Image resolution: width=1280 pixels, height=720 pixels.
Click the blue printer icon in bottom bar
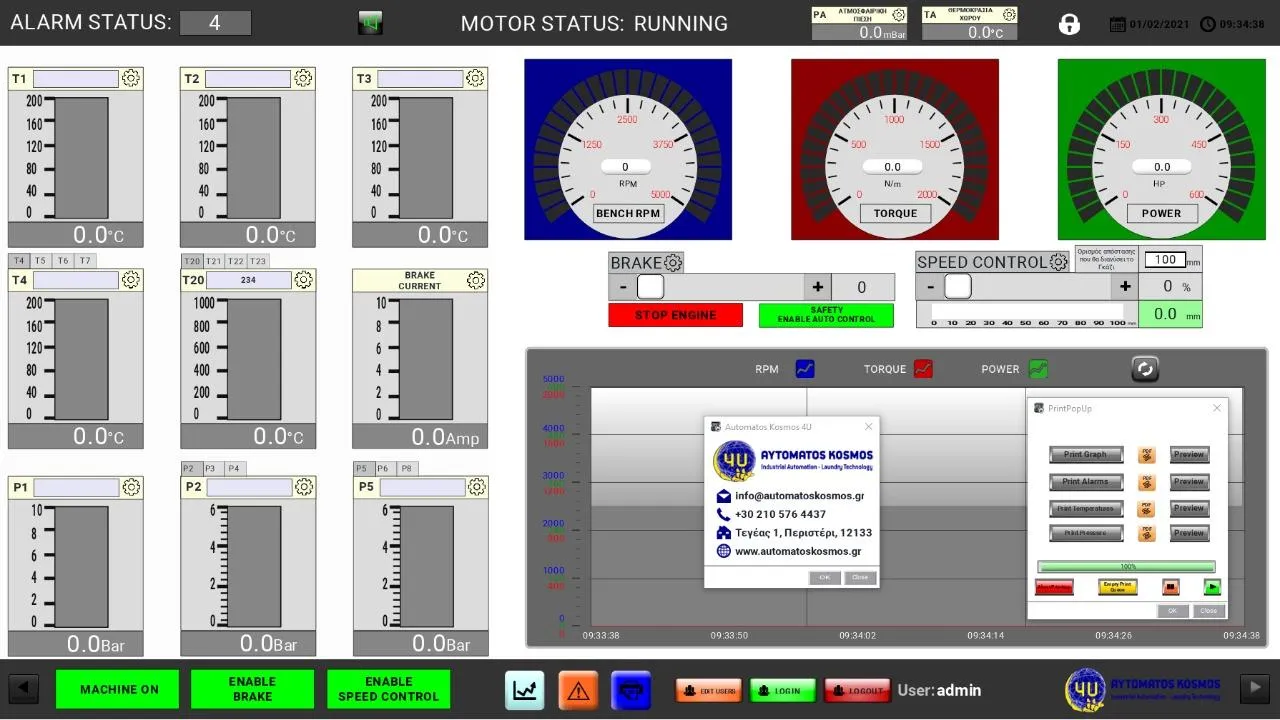[x=630, y=690]
